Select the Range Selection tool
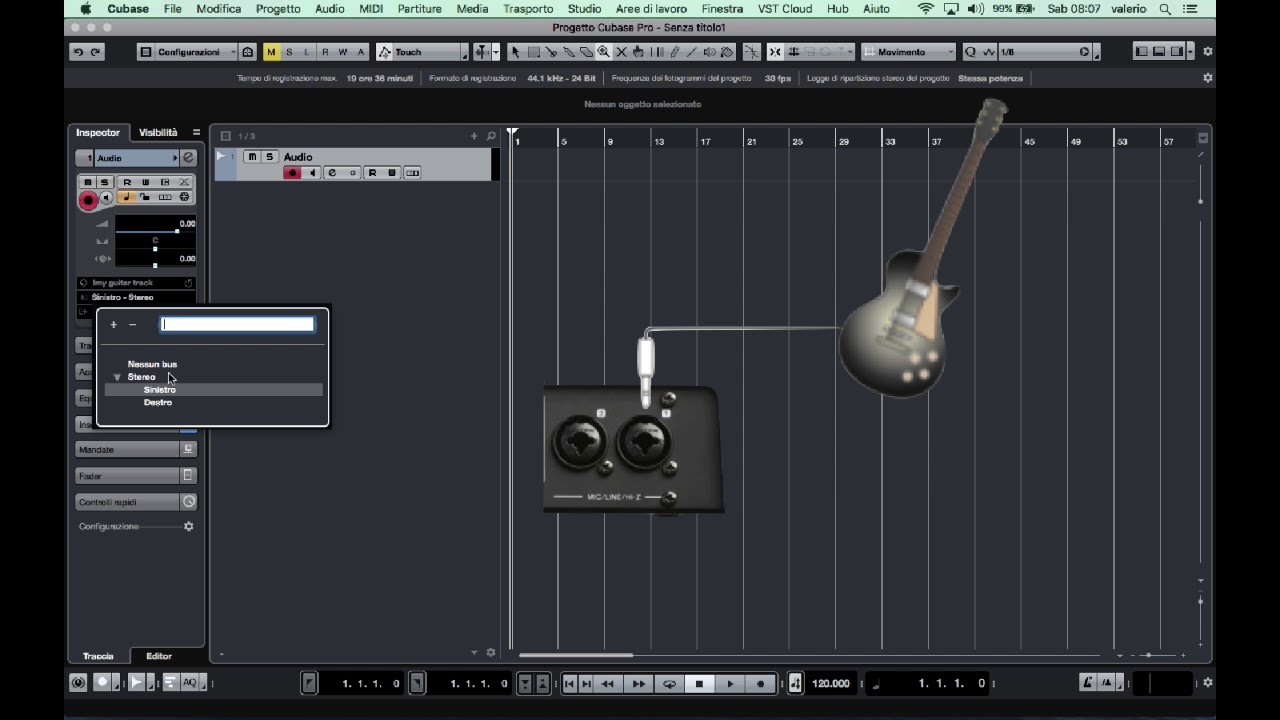1280x720 pixels. 533,52
